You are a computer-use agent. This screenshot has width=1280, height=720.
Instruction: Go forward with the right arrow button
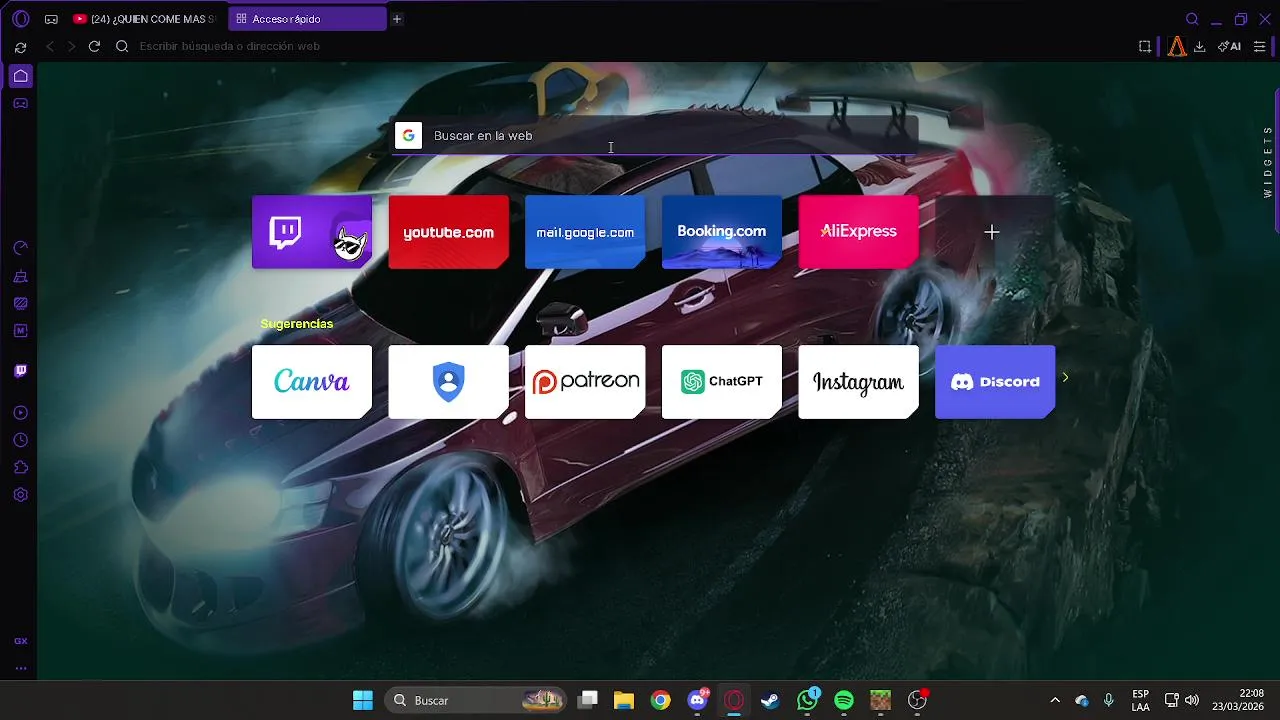tap(71, 46)
